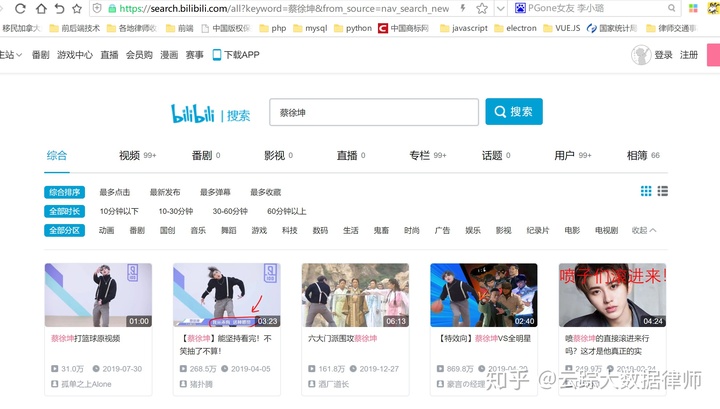Click the 下载APP phone icon
The height and width of the screenshot is (409, 720).
pos(216,55)
